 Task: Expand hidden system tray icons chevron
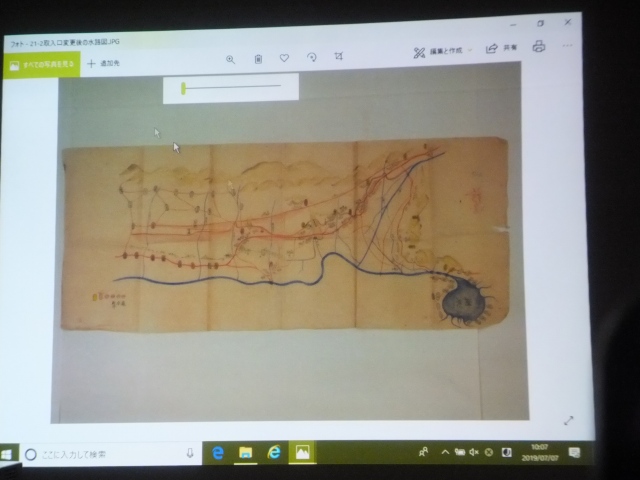(x=445, y=452)
